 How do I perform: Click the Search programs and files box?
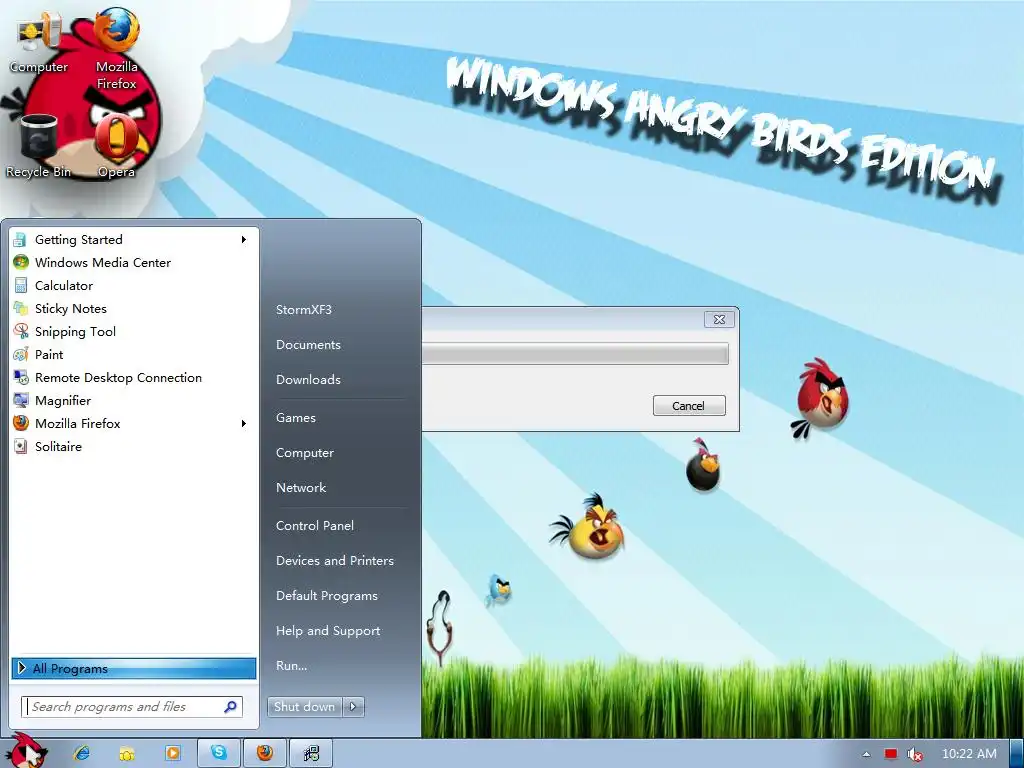[133, 707]
